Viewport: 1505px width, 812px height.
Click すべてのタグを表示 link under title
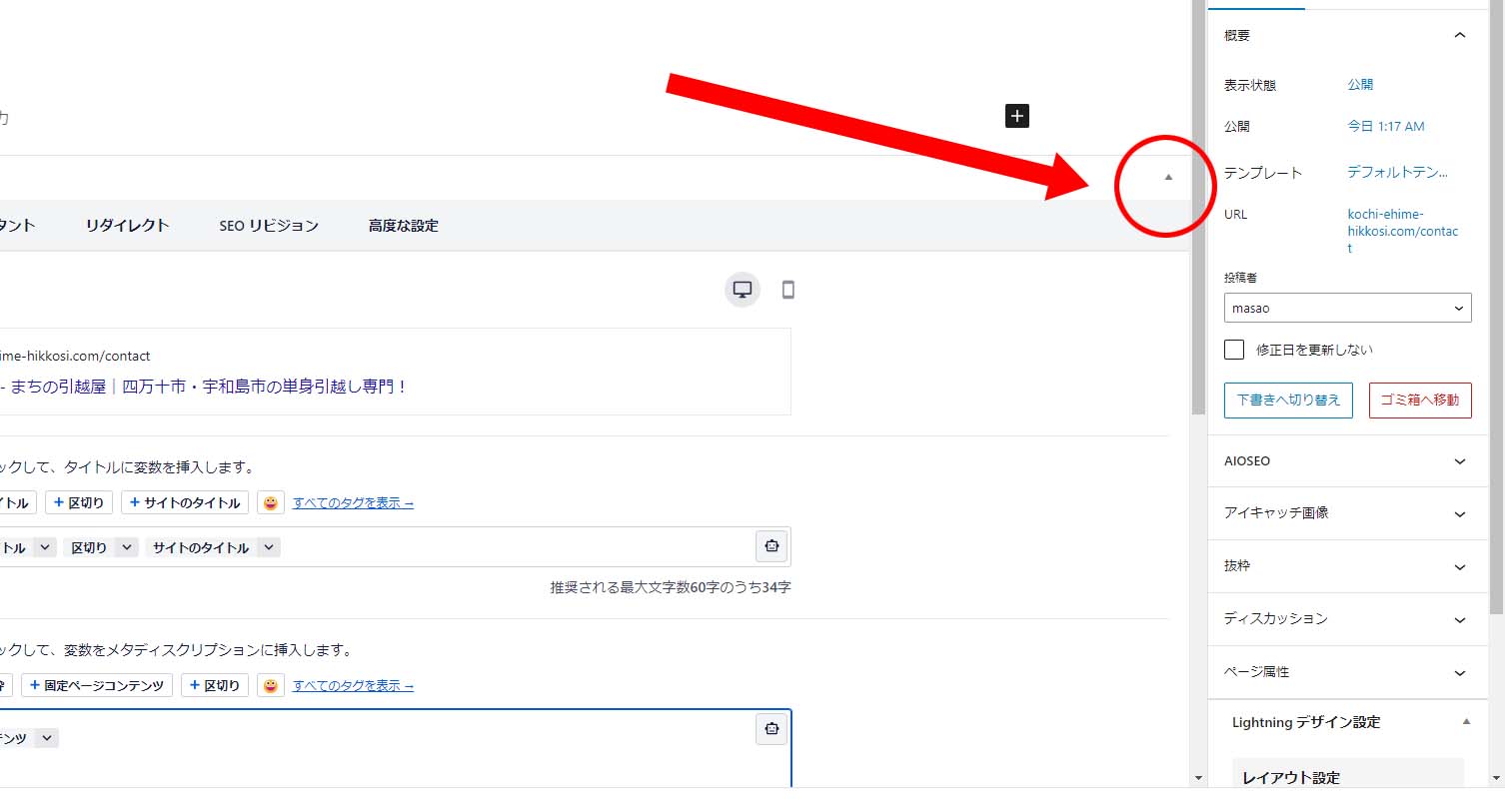coord(353,503)
